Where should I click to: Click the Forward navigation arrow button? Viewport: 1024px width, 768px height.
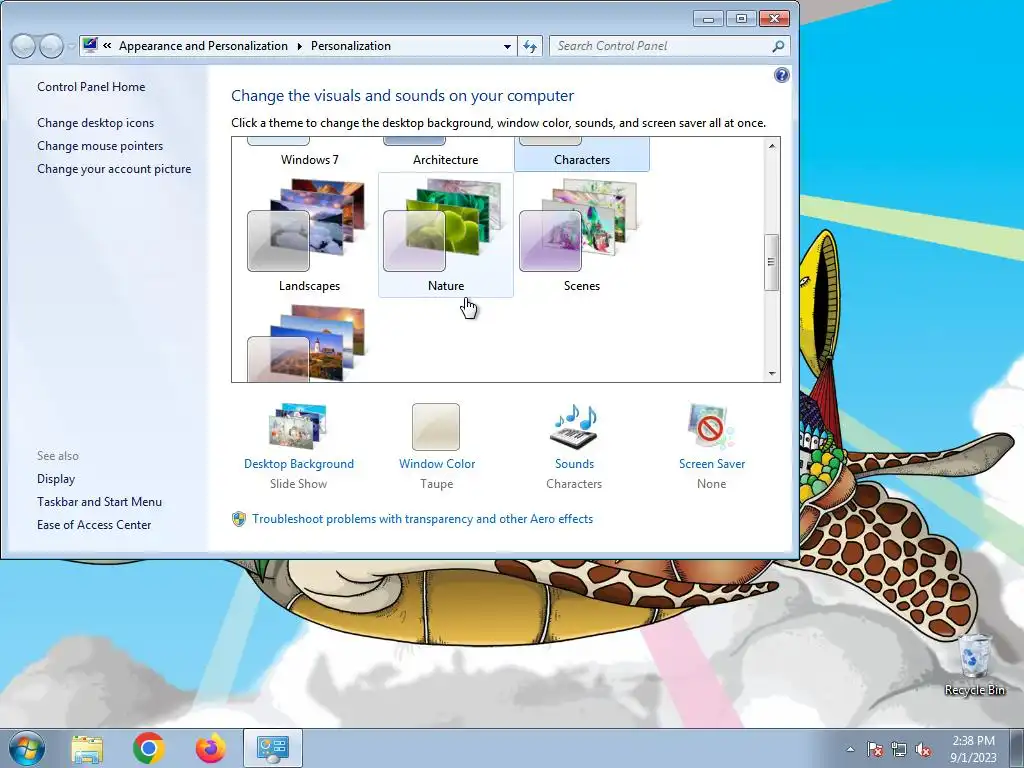pos(51,46)
